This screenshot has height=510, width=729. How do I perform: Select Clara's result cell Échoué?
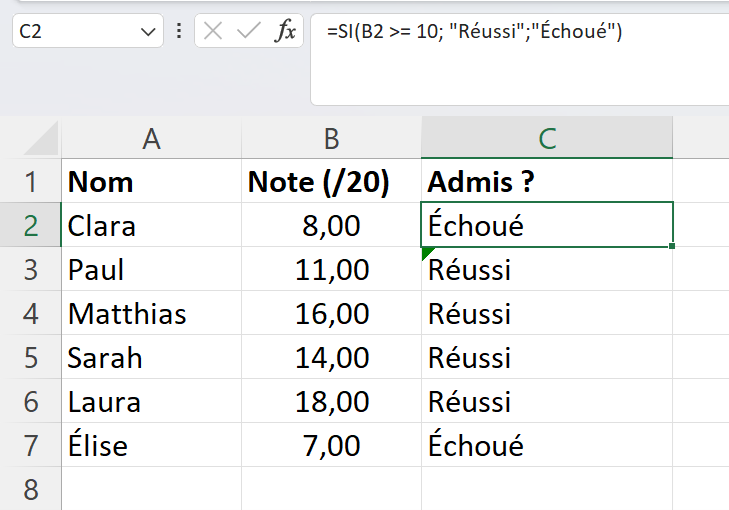coord(547,225)
